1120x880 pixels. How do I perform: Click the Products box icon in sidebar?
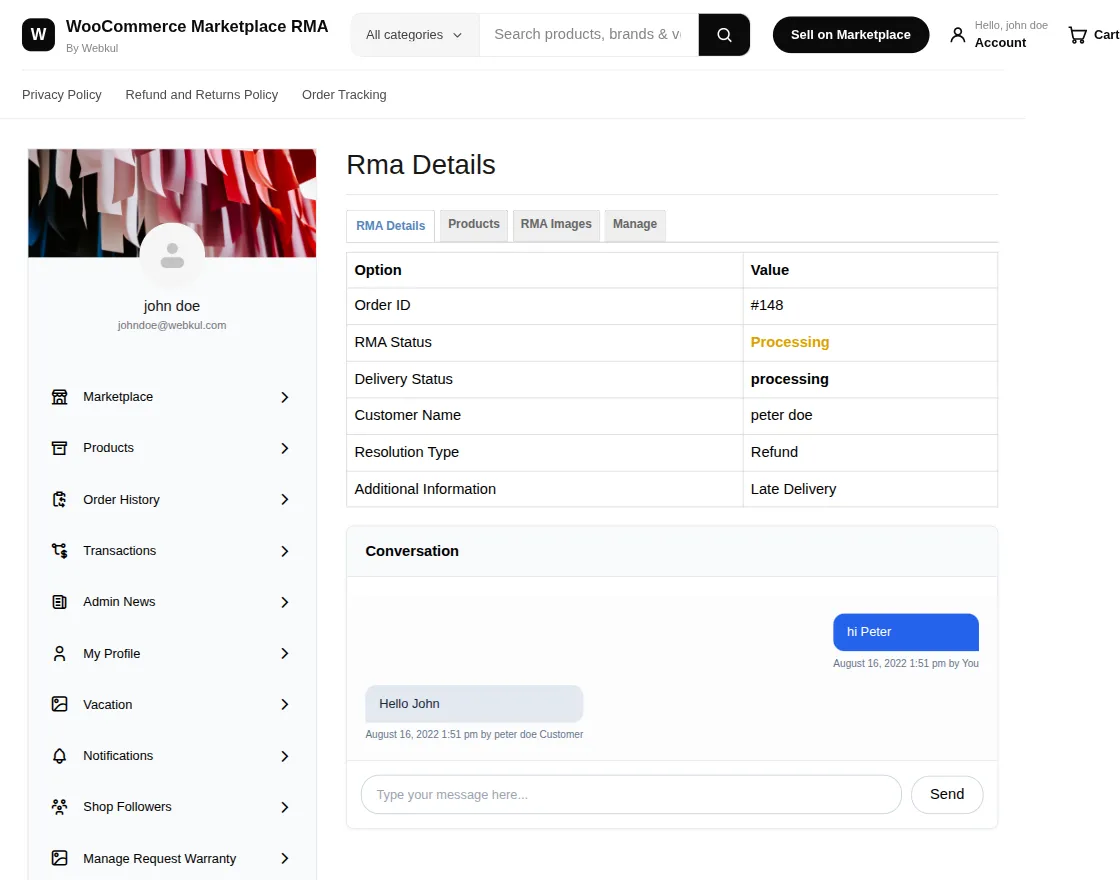[59, 448]
